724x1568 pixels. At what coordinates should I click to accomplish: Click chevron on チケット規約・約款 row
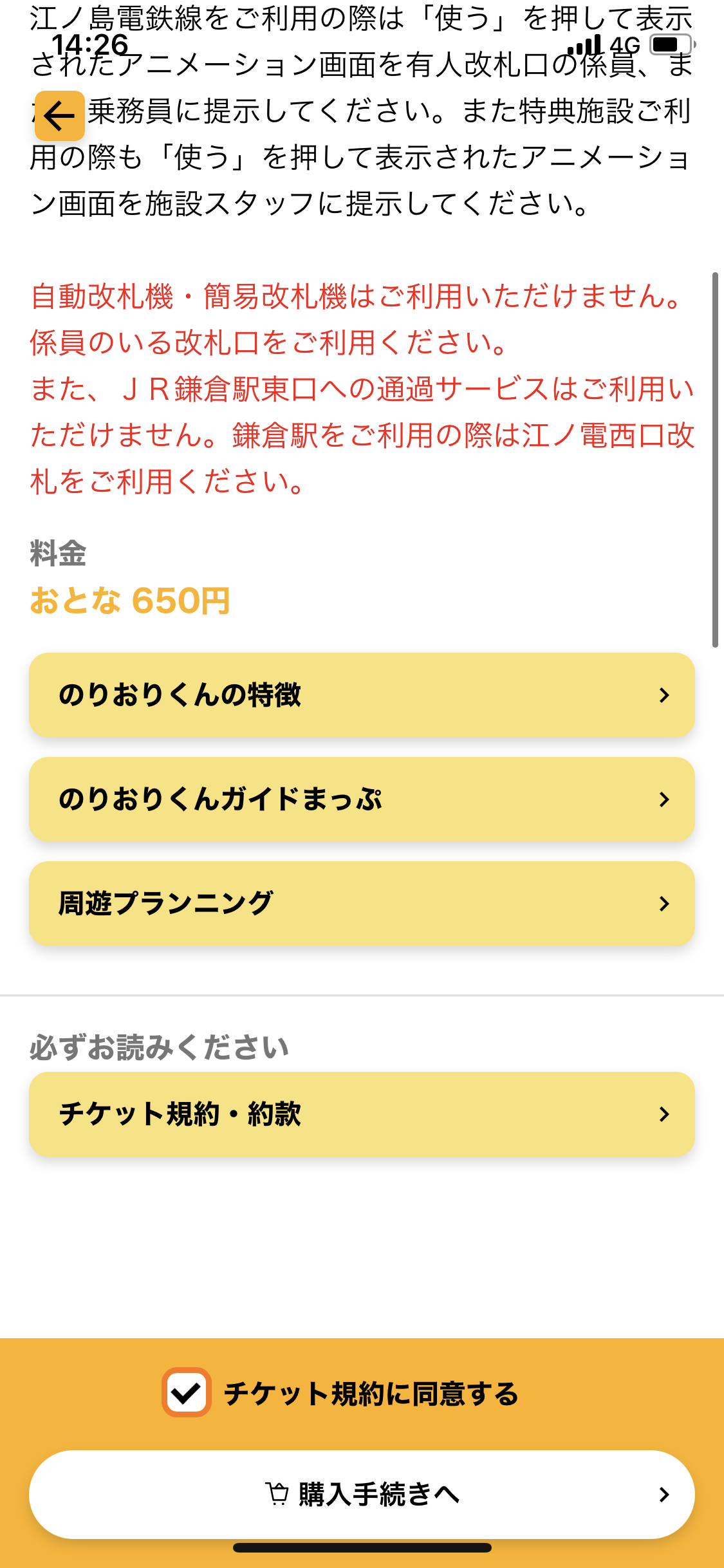(x=664, y=1114)
